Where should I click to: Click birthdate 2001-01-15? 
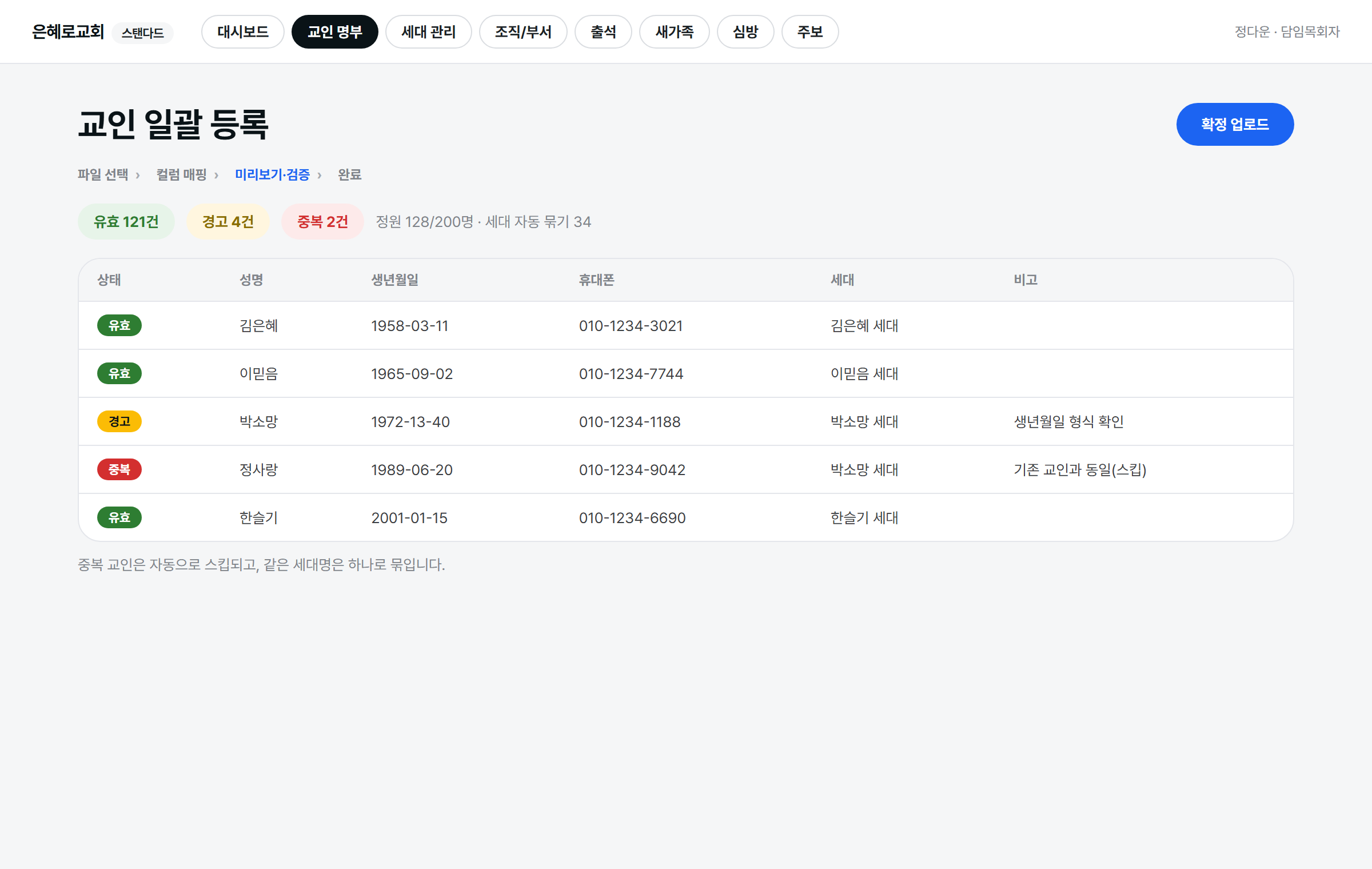[x=409, y=518]
